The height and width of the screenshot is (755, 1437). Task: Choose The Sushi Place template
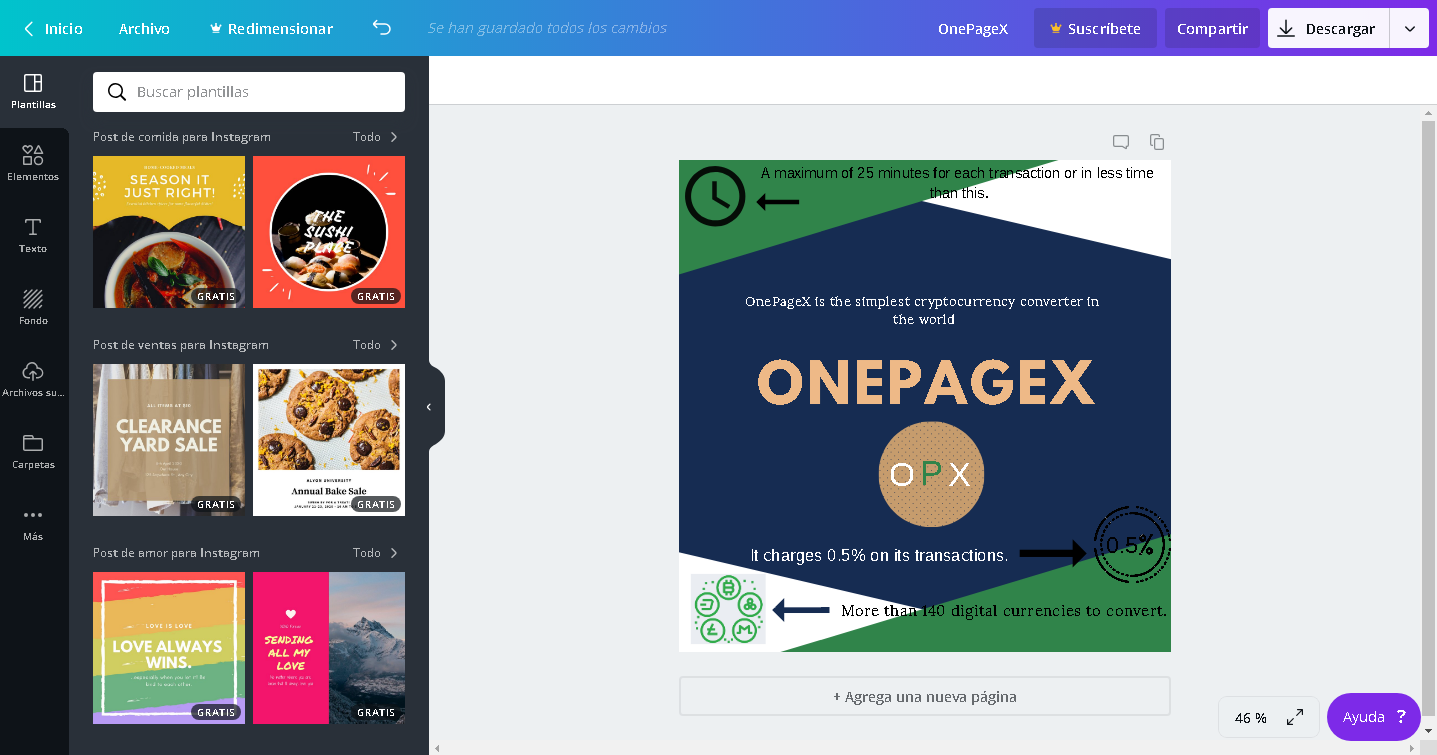point(329,232)
